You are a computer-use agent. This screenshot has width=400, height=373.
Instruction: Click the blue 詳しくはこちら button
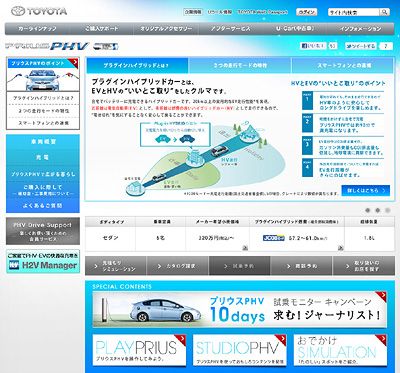coord(366,191)
